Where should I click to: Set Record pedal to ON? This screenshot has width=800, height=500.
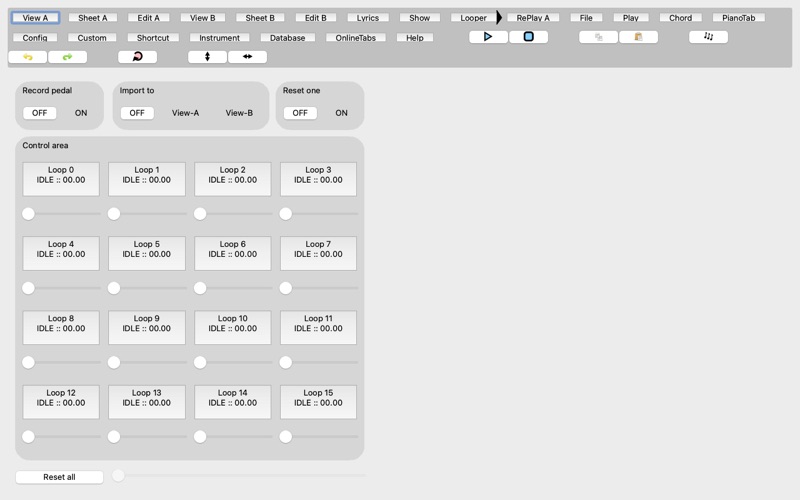tap(81, 113)
